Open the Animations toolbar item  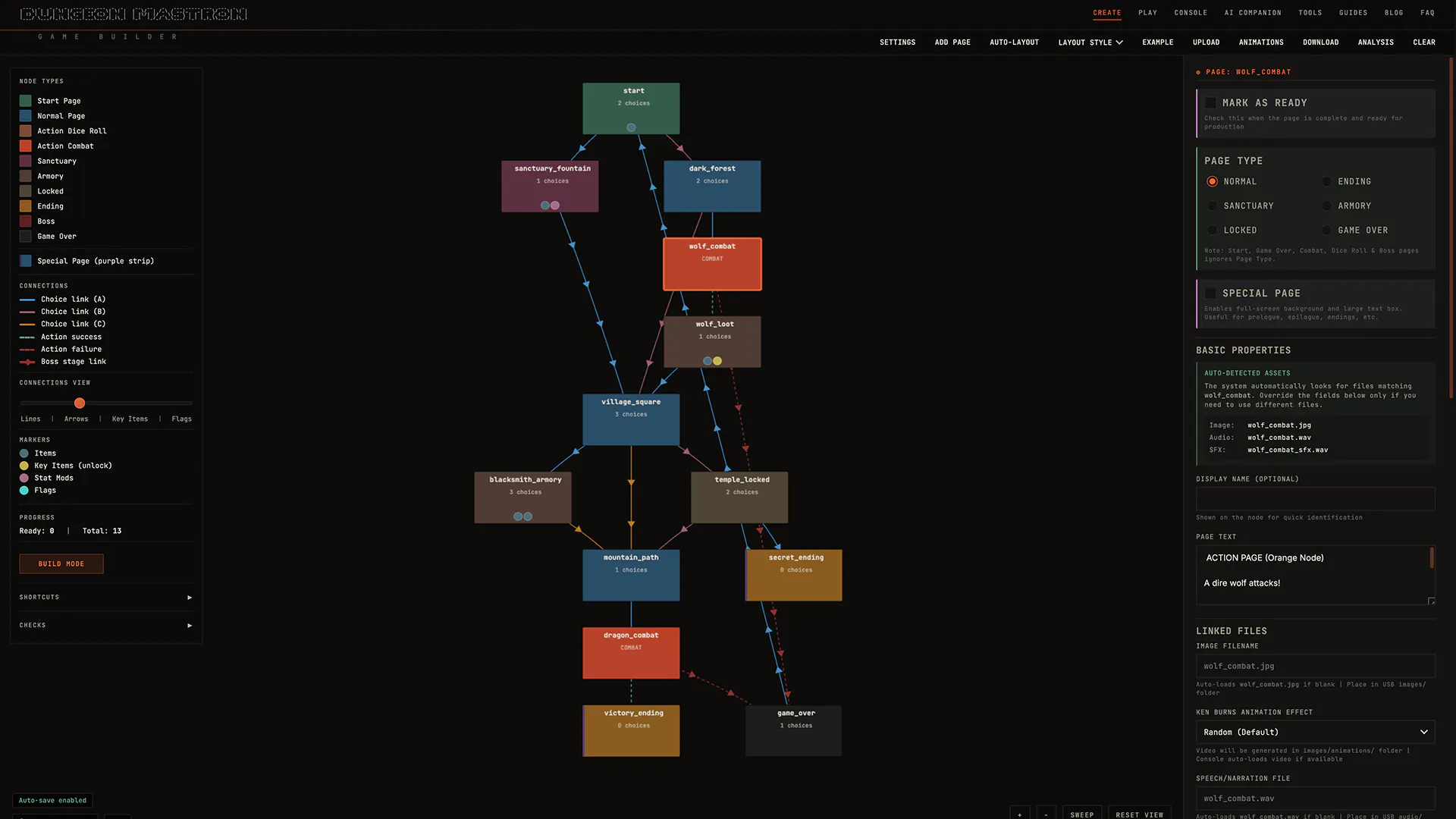[x=1261, y=42]
